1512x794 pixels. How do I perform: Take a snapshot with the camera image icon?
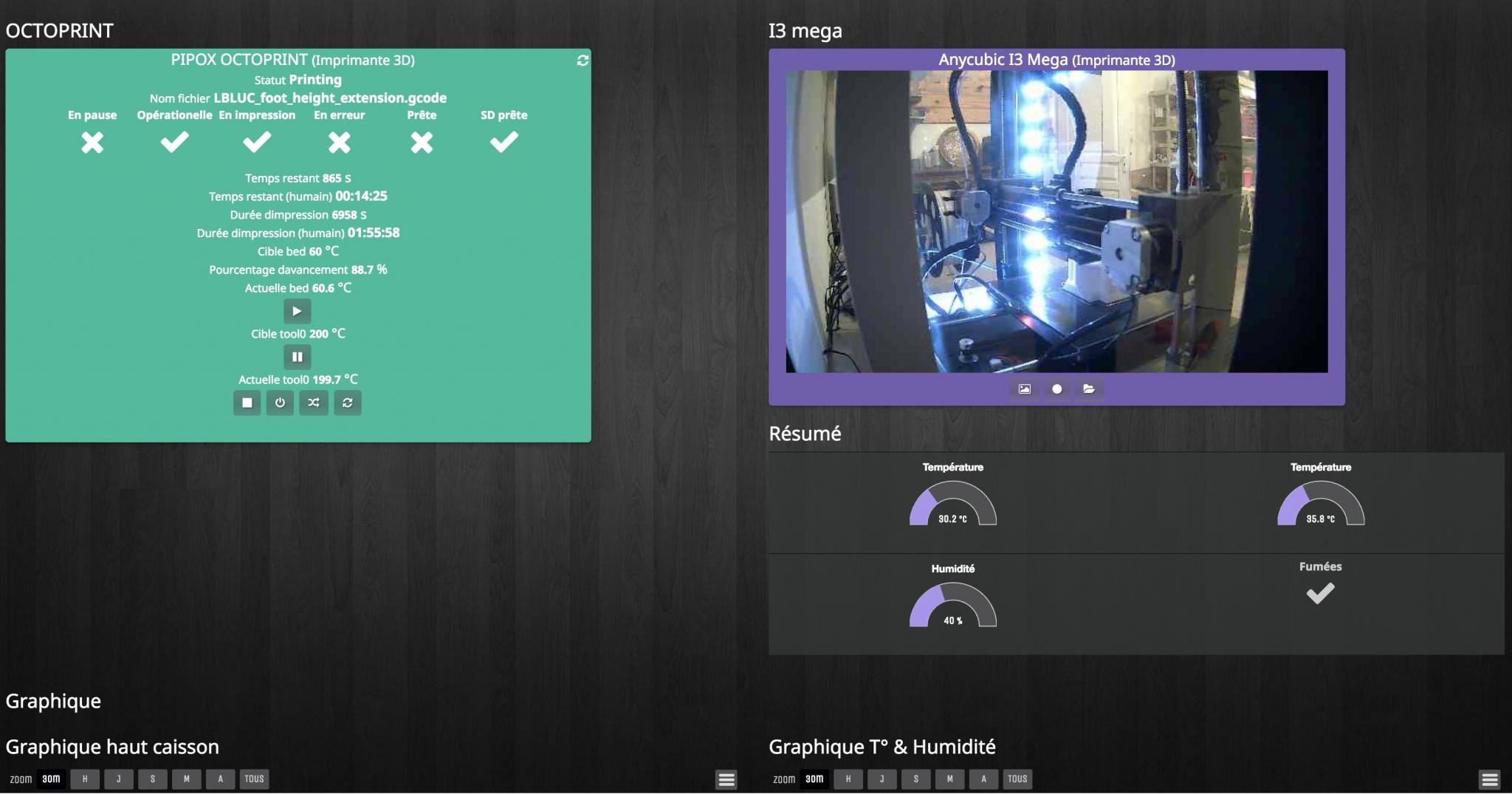(1025, 389)
